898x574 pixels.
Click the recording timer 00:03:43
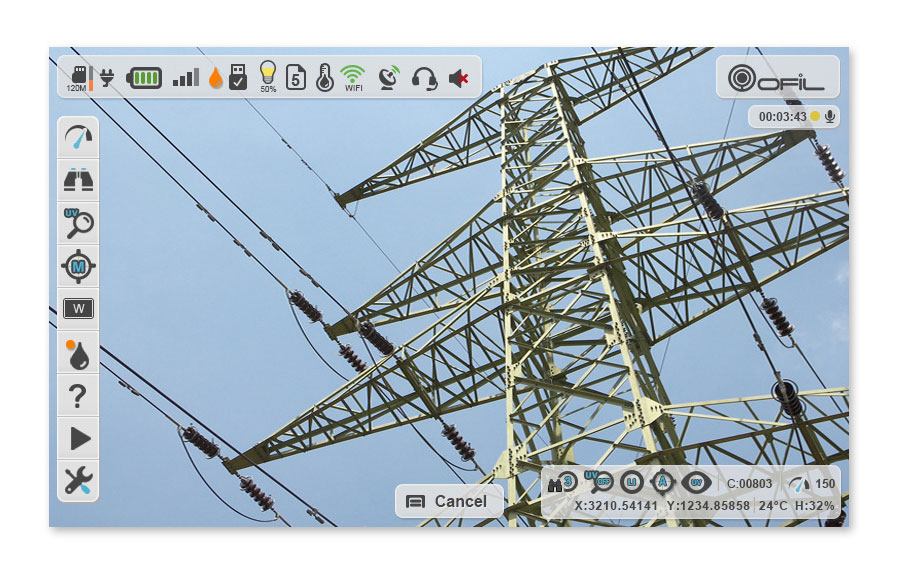pos(782,117)
